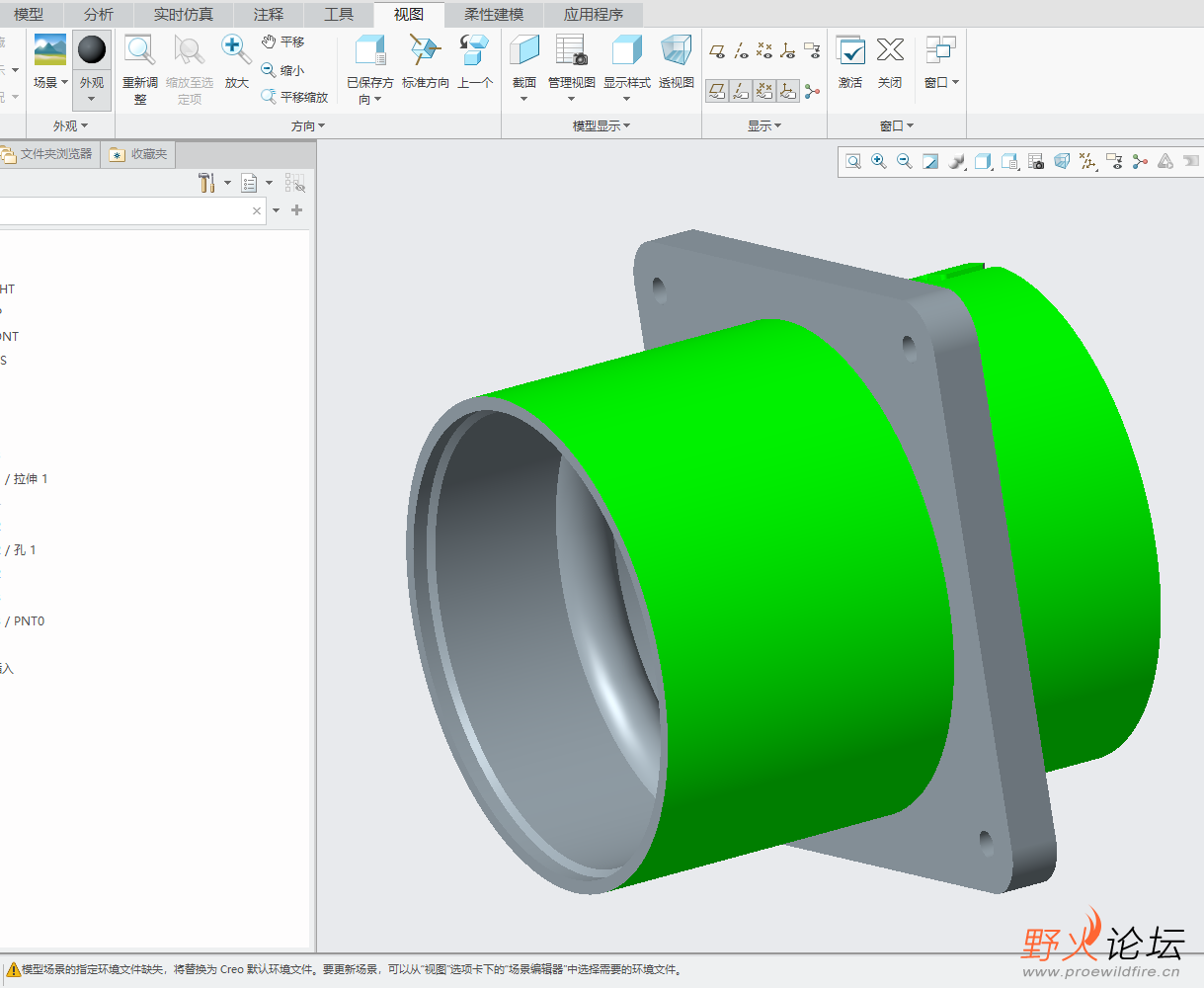Open the 收藏夹 favorites tab
Image resolution: width=1204 pixels, height=988 pixels.
point(139,154)
